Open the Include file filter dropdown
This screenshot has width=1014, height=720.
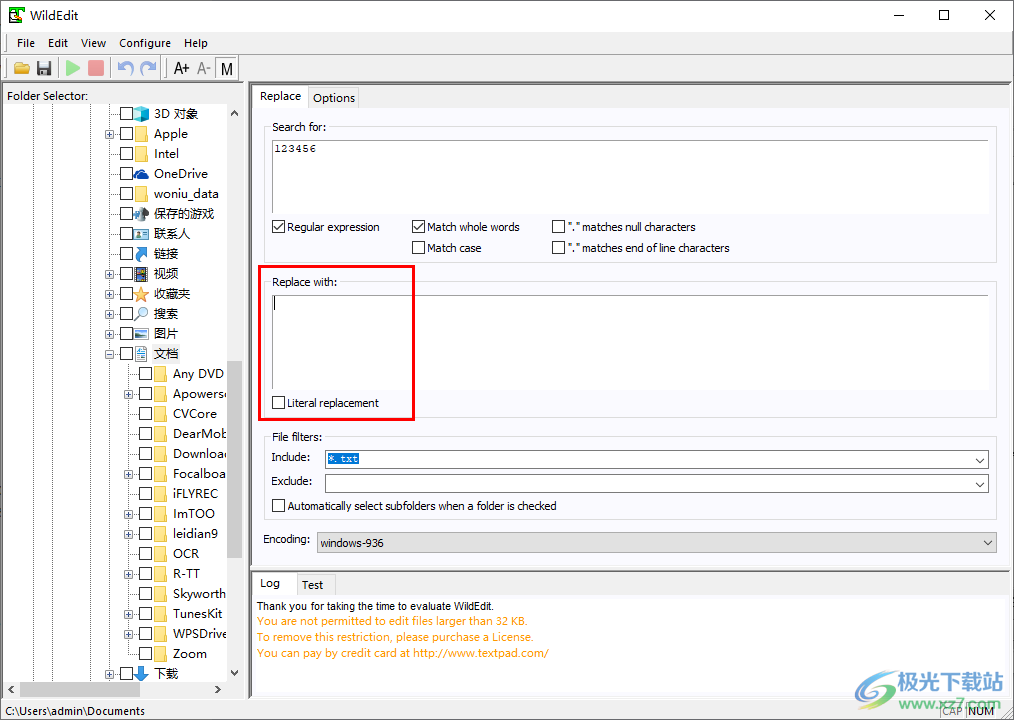click(979, 459)
